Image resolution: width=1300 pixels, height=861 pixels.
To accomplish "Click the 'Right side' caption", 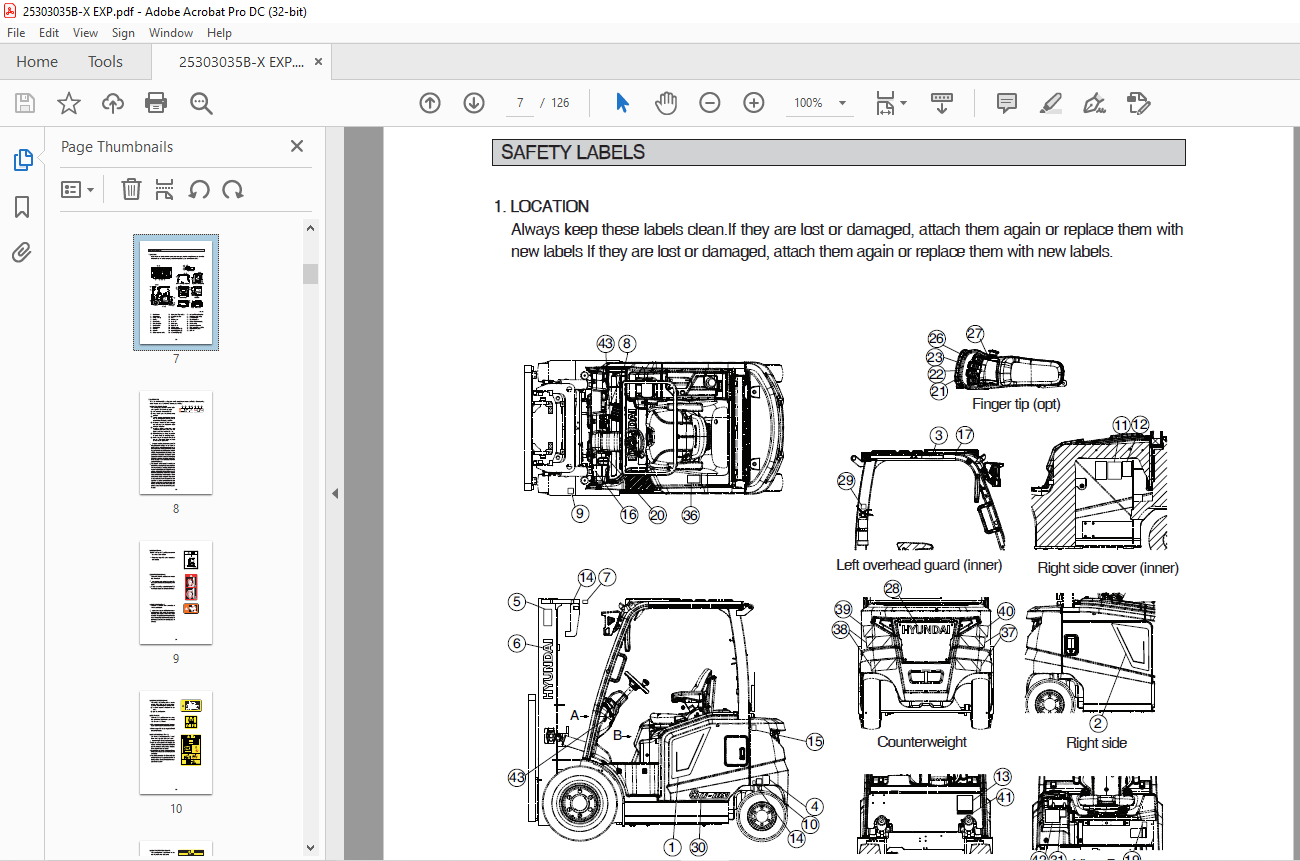I will 1096,743.
